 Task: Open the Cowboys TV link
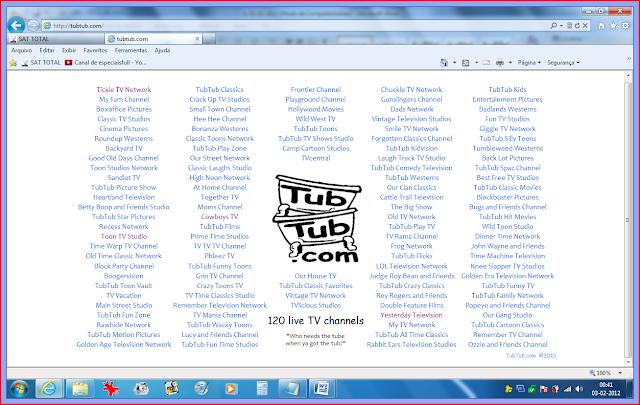click(220, 217)
